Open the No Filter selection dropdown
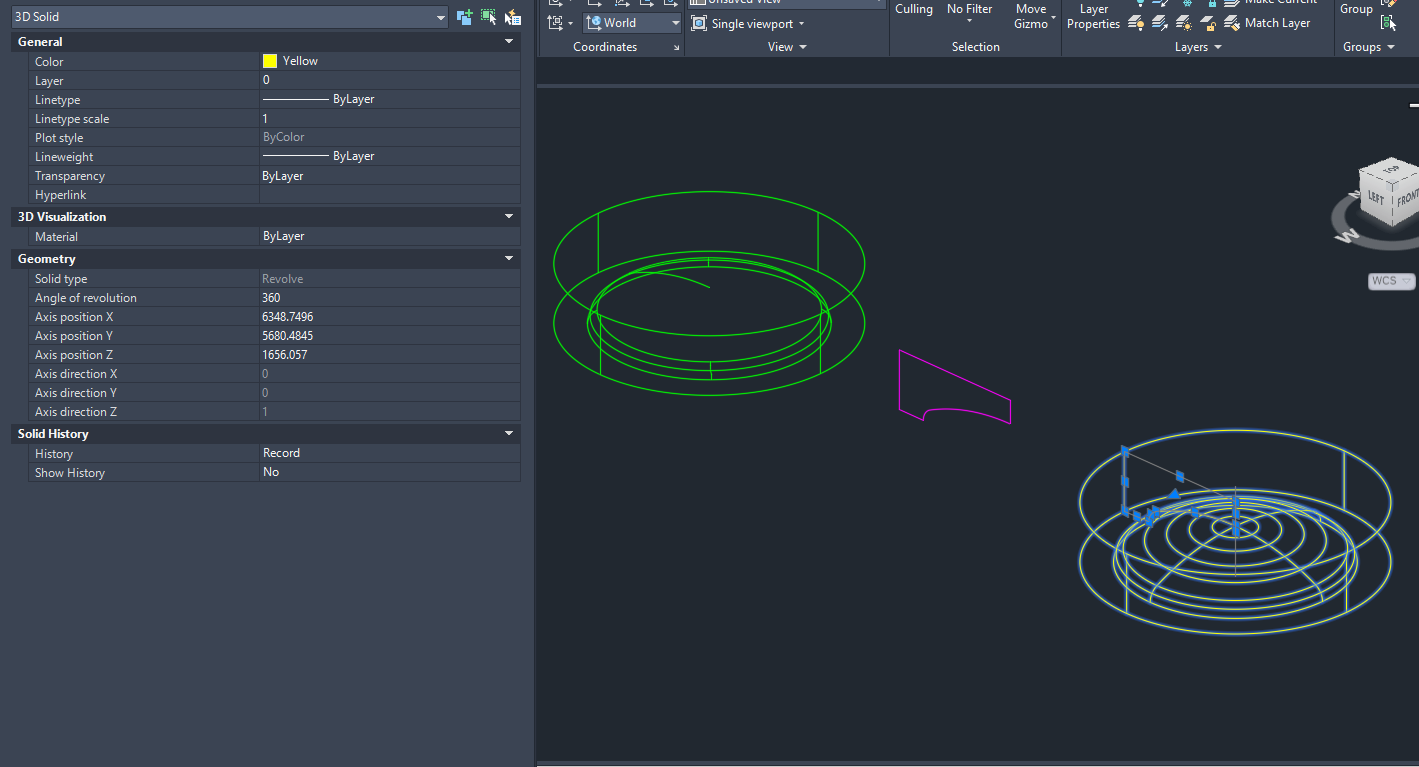The width and height of the screenshot is (1419, 767). click(x=970, y=12)
